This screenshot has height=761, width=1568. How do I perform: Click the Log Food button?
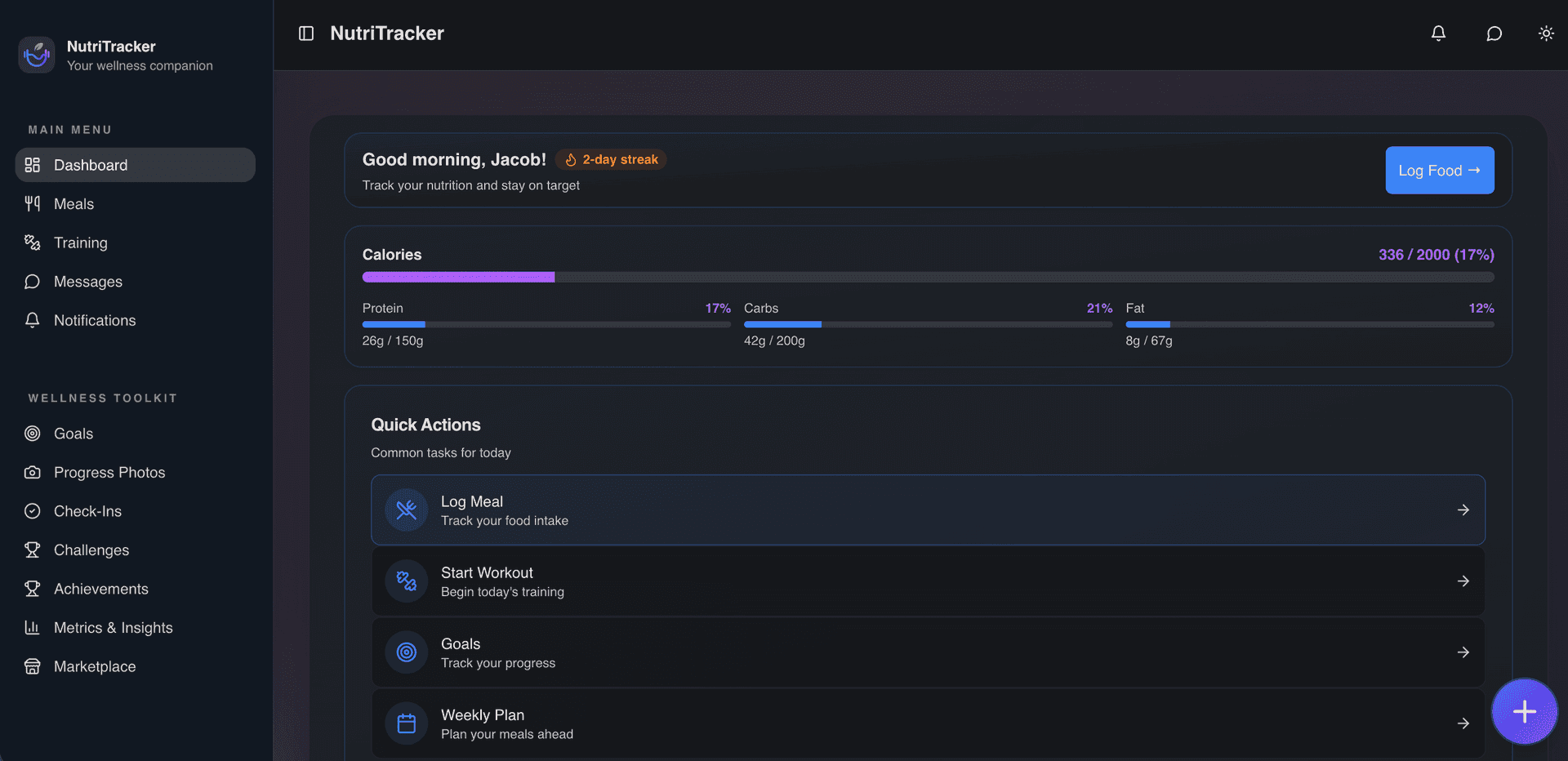[x=1439, y=170]
